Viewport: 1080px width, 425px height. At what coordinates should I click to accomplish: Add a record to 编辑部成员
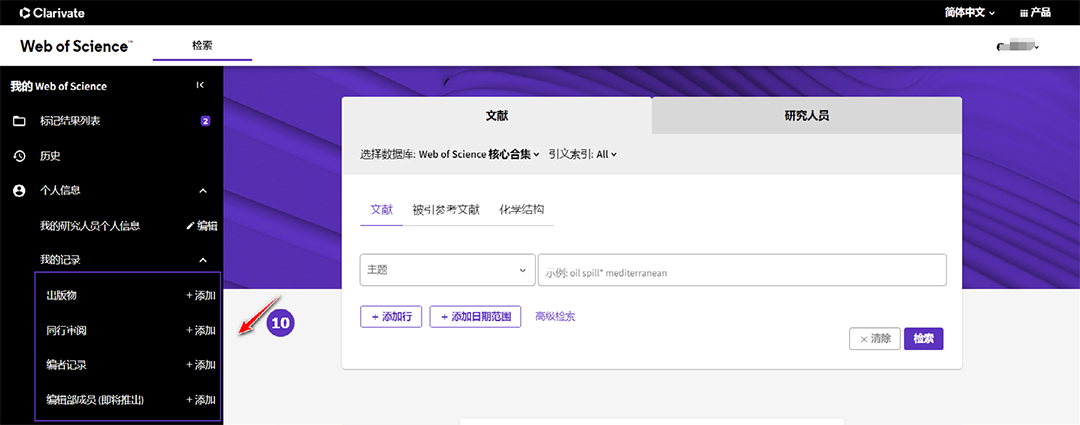[x=201, y=400]
